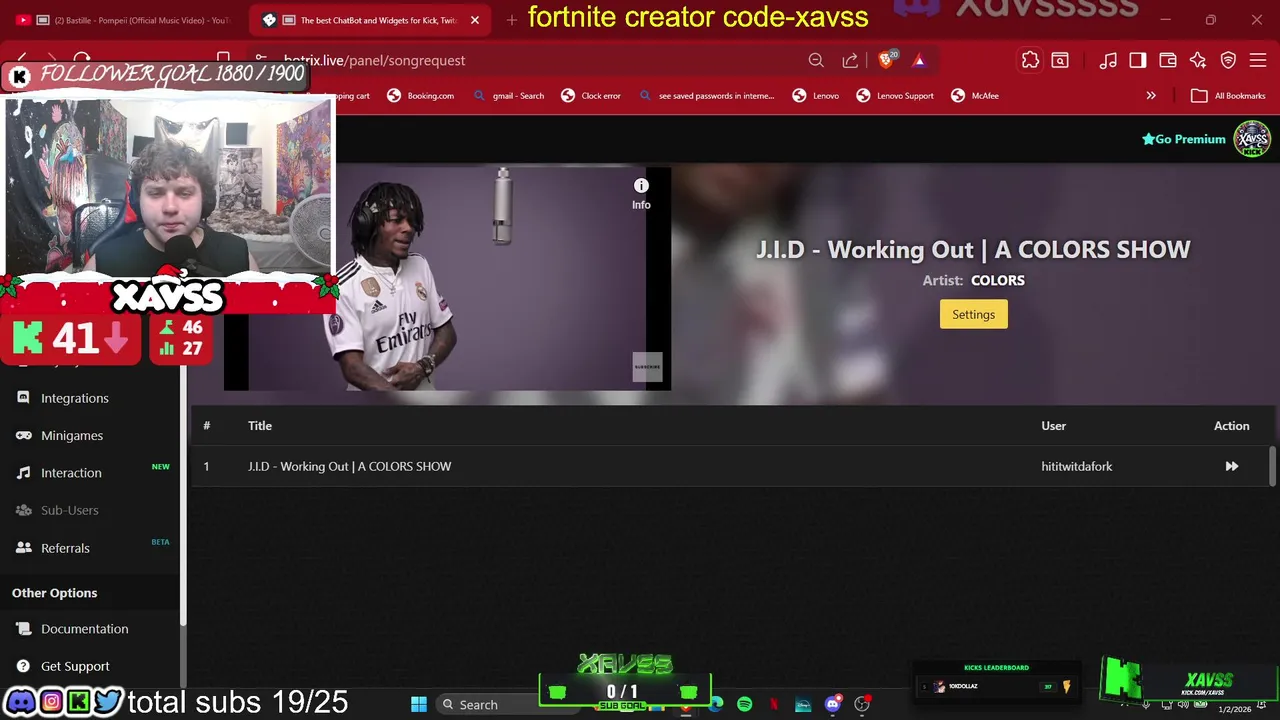The image size is (1280, 720).
Task: Open Spotify from the taskbar
Action: point(745,704)
